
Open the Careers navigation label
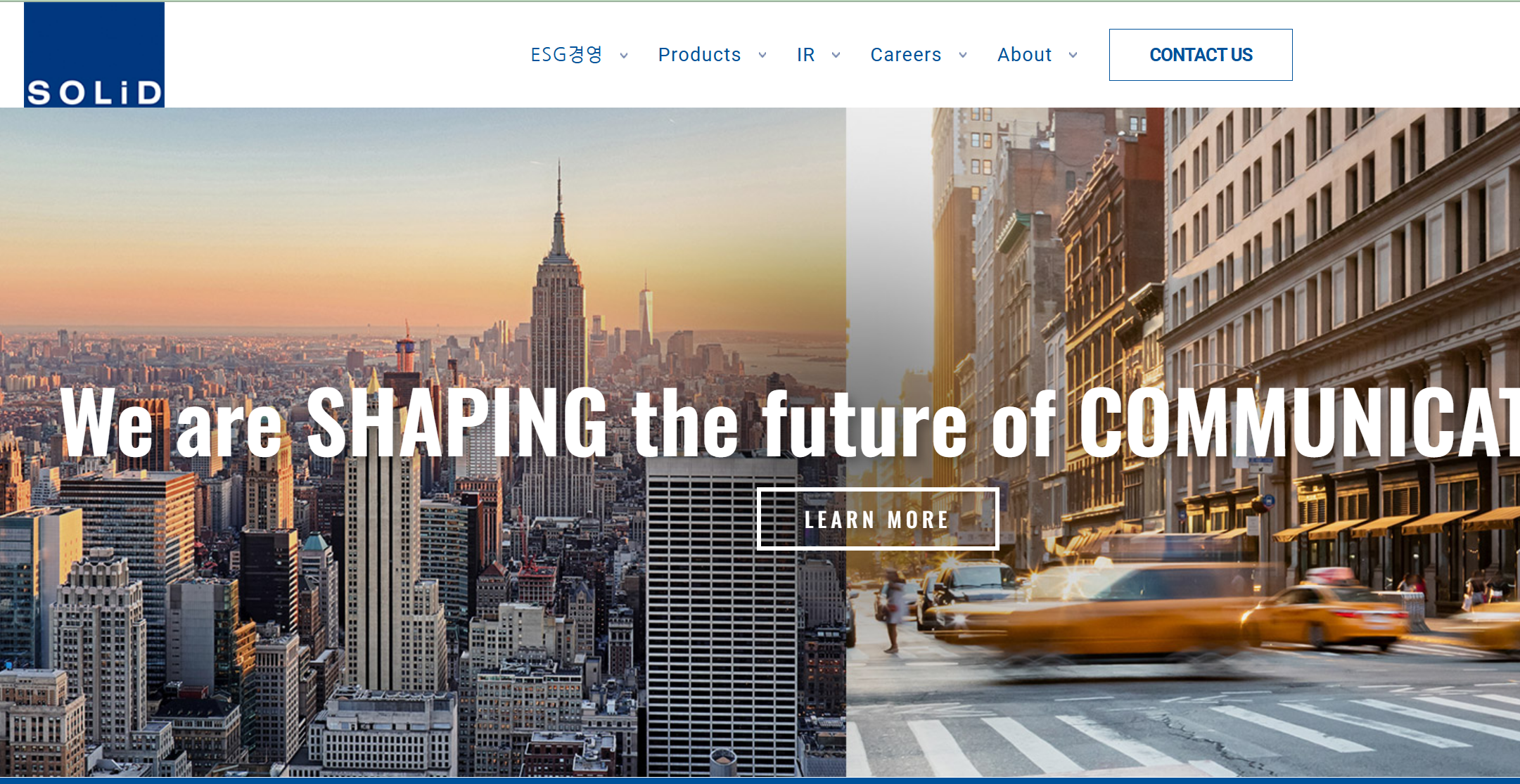[906, 55]
